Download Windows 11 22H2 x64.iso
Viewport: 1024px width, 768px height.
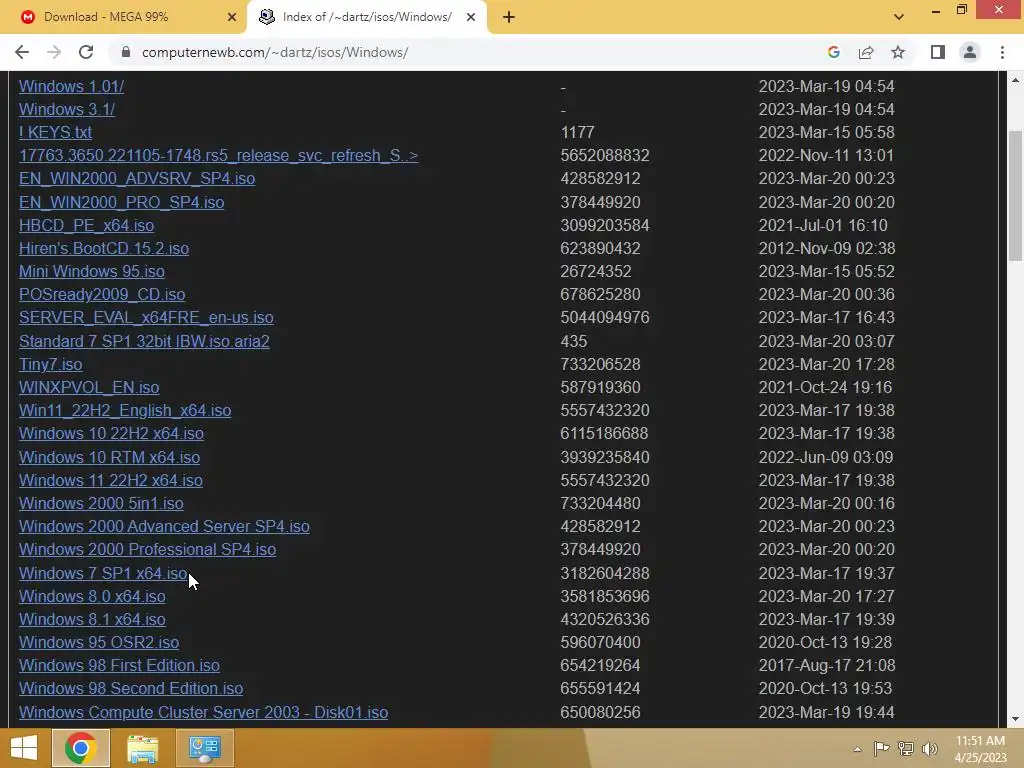[x=110, y=480]
